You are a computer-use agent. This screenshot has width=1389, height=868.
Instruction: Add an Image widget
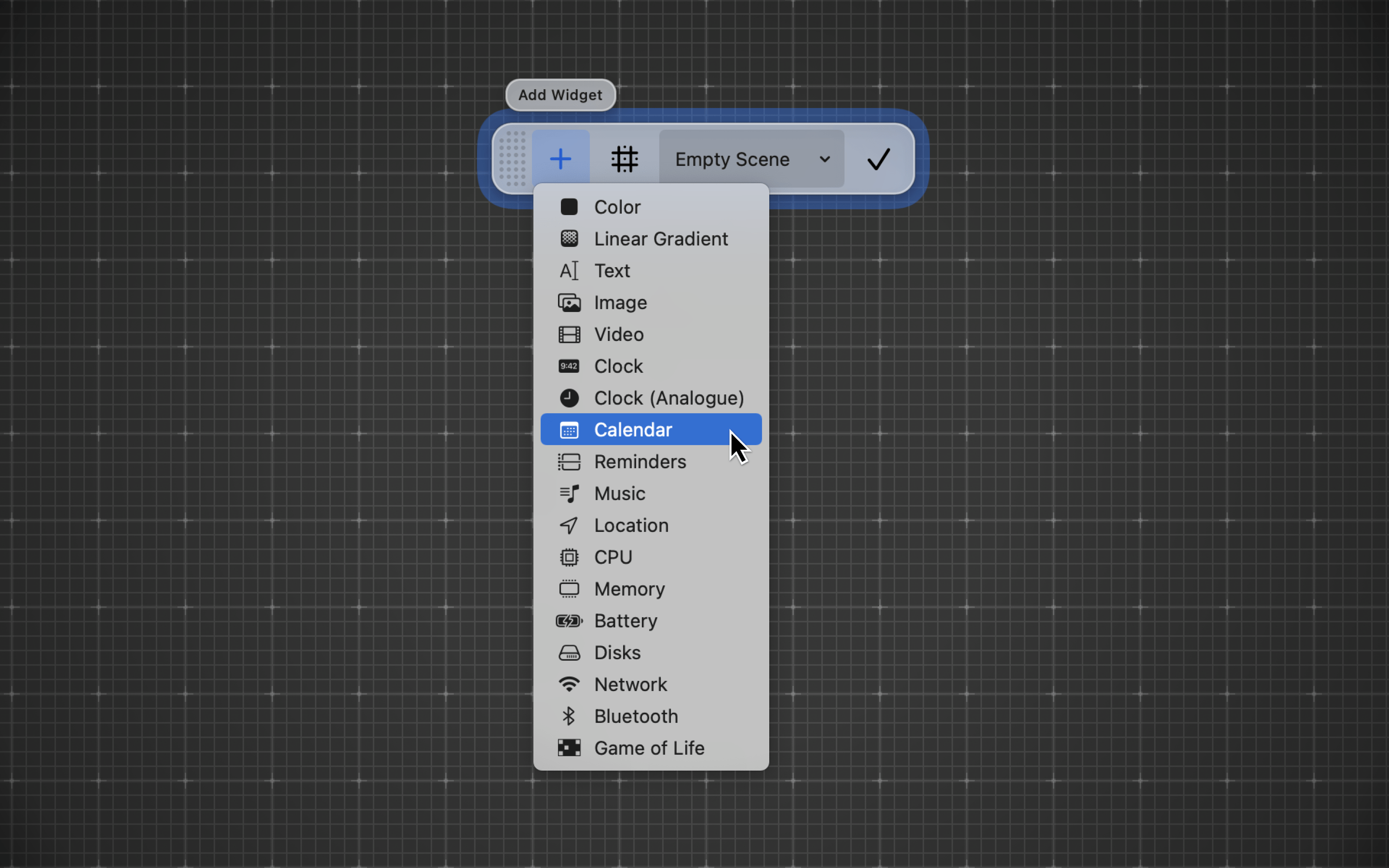click(651, 302)
